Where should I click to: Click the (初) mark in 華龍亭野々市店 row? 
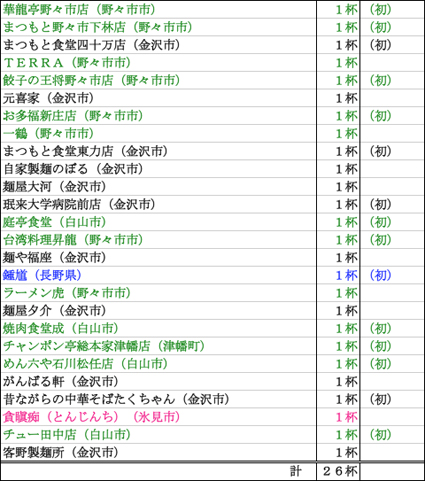380,10
